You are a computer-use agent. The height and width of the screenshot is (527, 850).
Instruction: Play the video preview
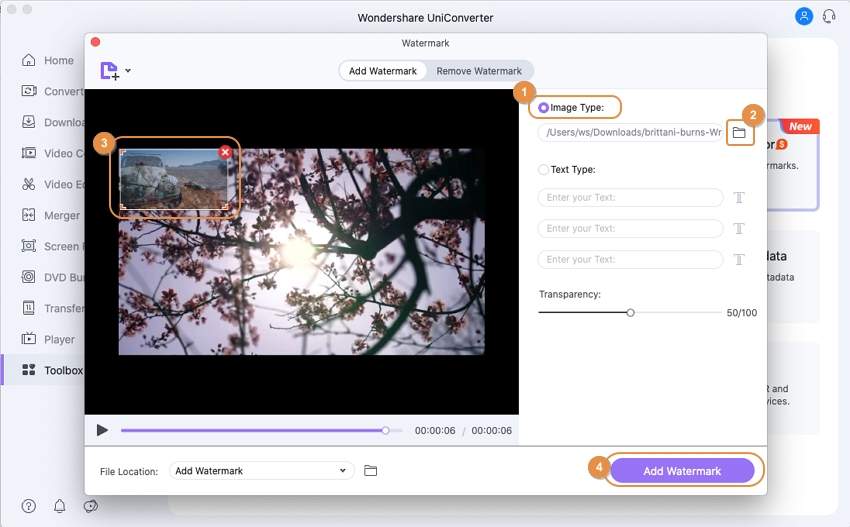(102, 430)
